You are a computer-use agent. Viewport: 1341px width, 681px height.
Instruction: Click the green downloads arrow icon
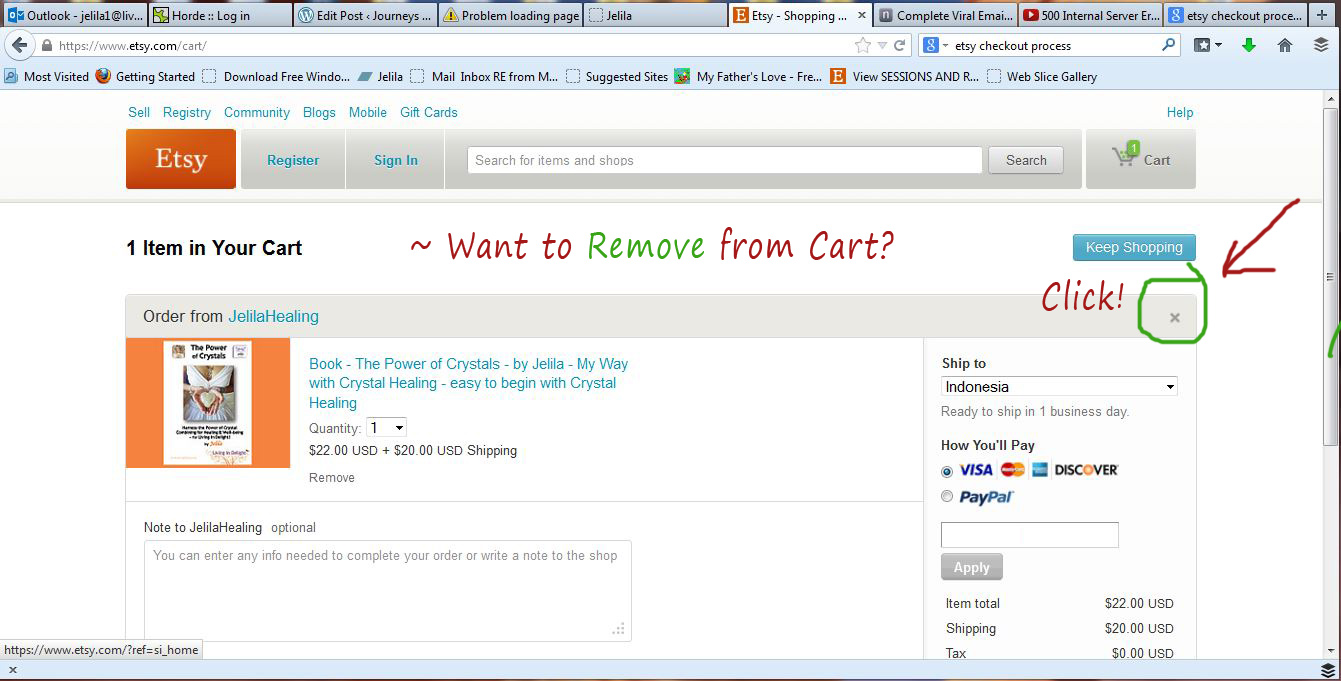click(x=1248, y=46)
